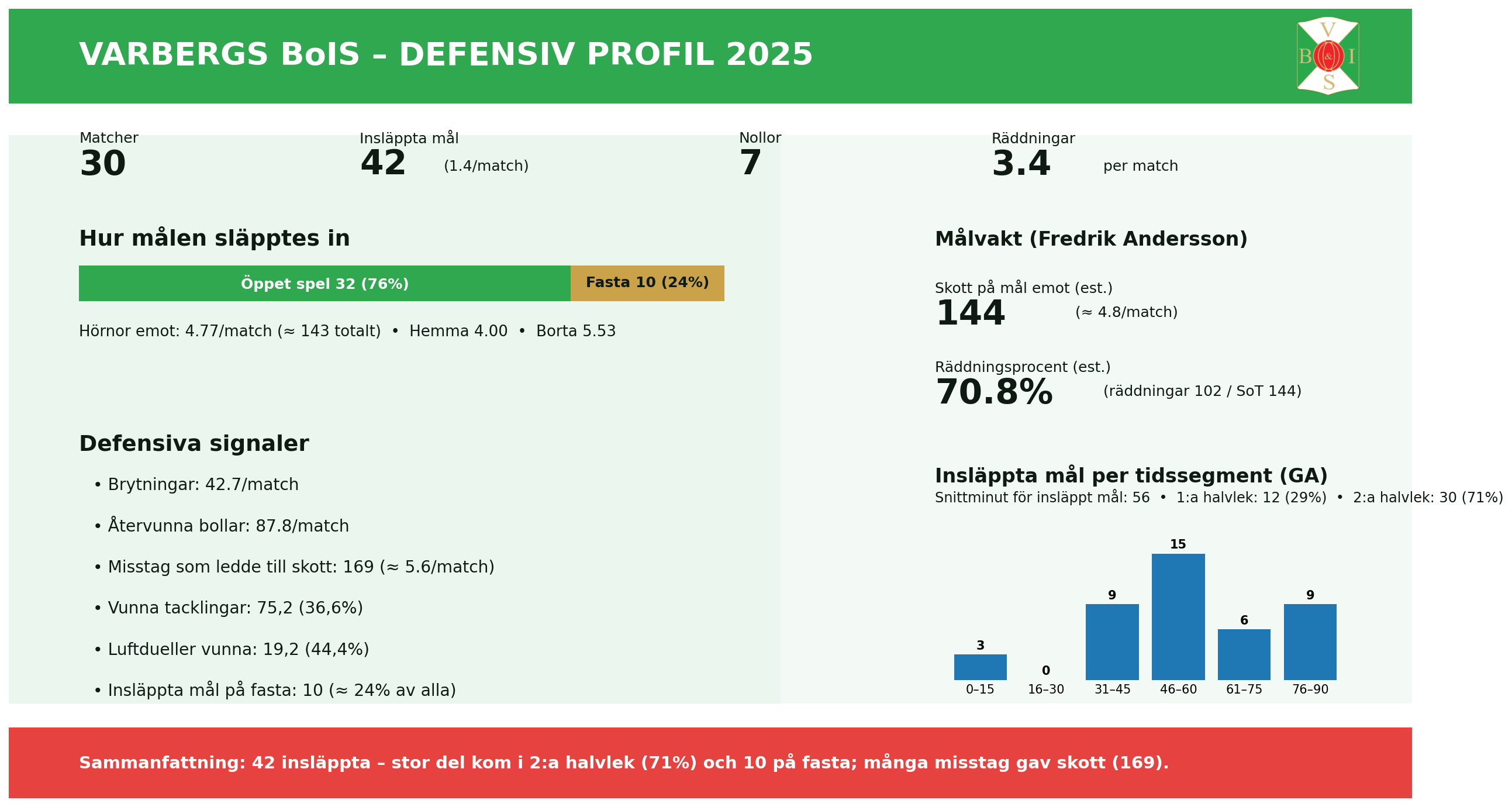The width and height of the screenshot is (1512, 807).
Task: Click the 0–15 minute bar showing 3
Action: pyautogui.click(x=979, y=667)
